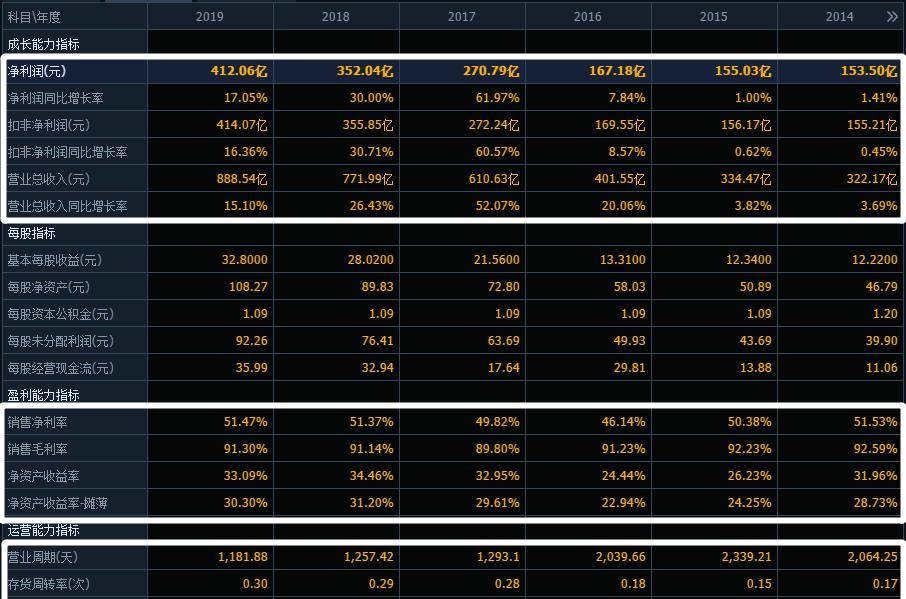This screenshot has height=599, width=906.
Task: Click the double-arrow icon beside 2014
Action: (891, 17)
